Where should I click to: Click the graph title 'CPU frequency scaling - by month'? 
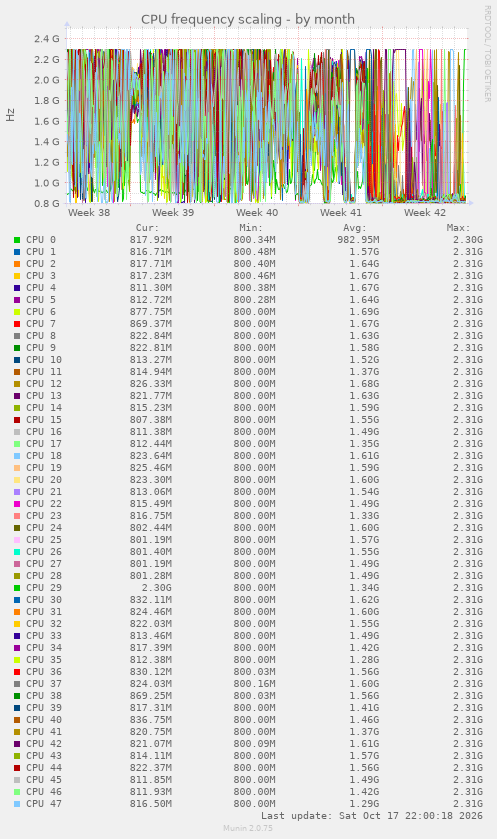point(248,19)
